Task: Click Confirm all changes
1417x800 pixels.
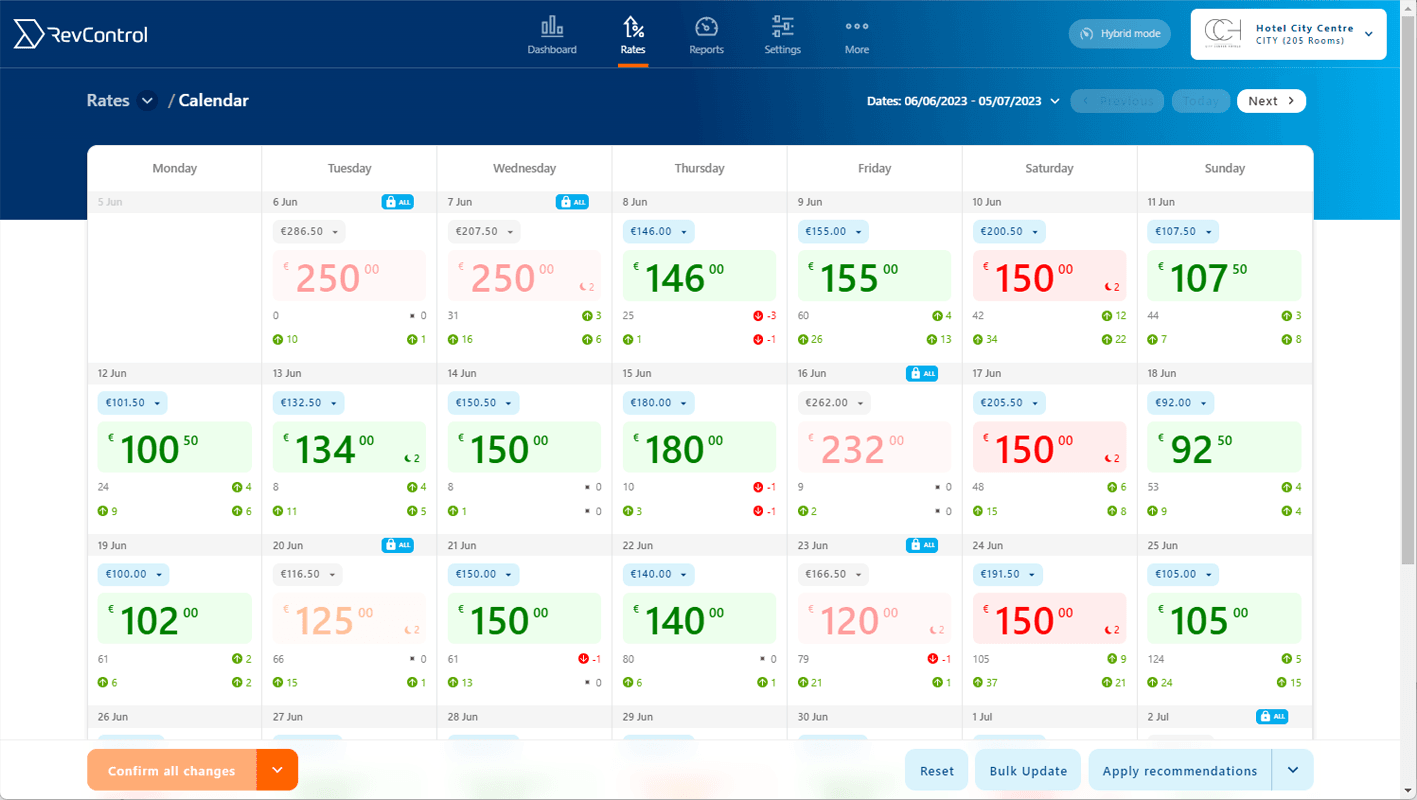Action: pos(171,770)
